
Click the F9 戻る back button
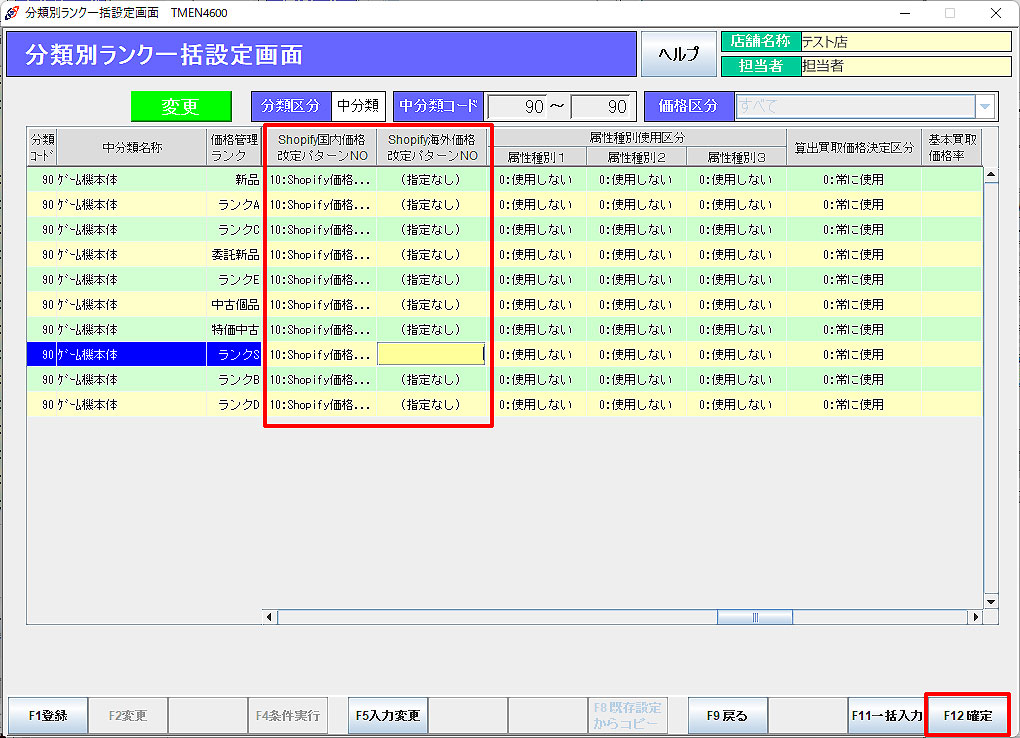click(x=727, y=715)
